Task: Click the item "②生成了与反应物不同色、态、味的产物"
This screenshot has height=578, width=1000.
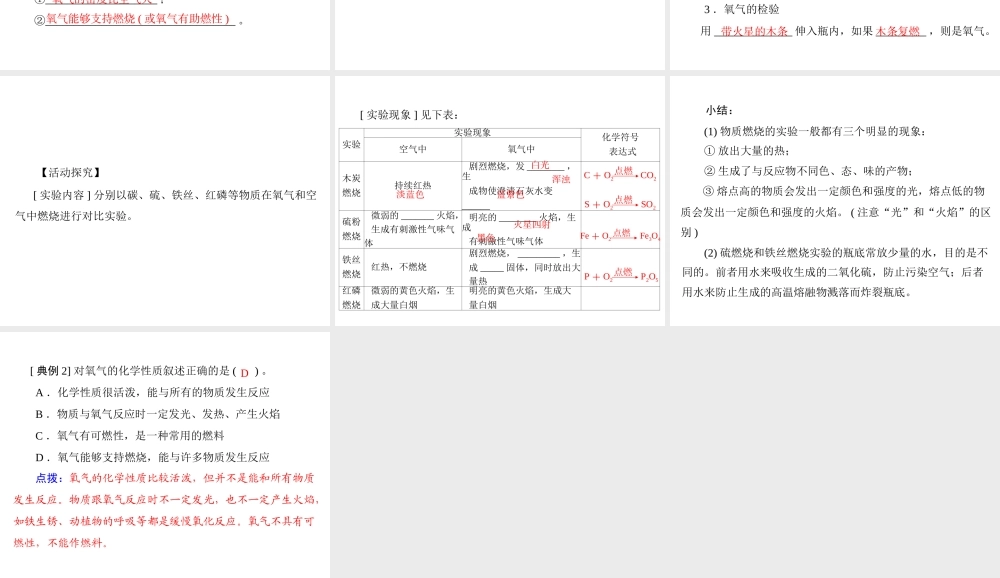Action: pyautogui.click(x=808, y=171)
